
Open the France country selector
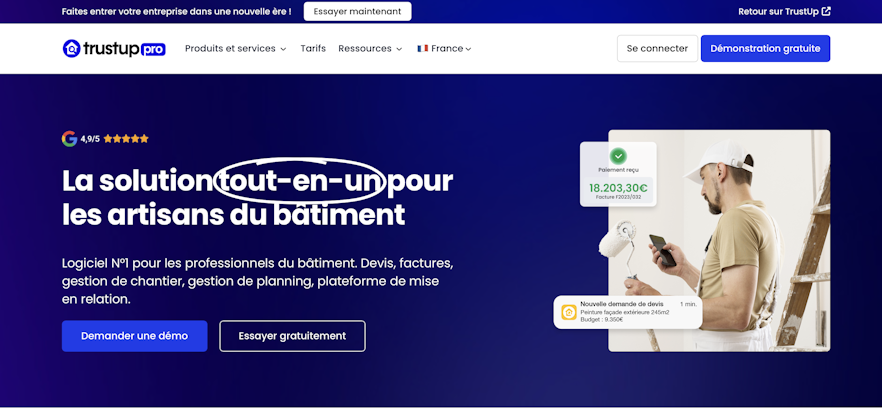[x=444, y=48]
